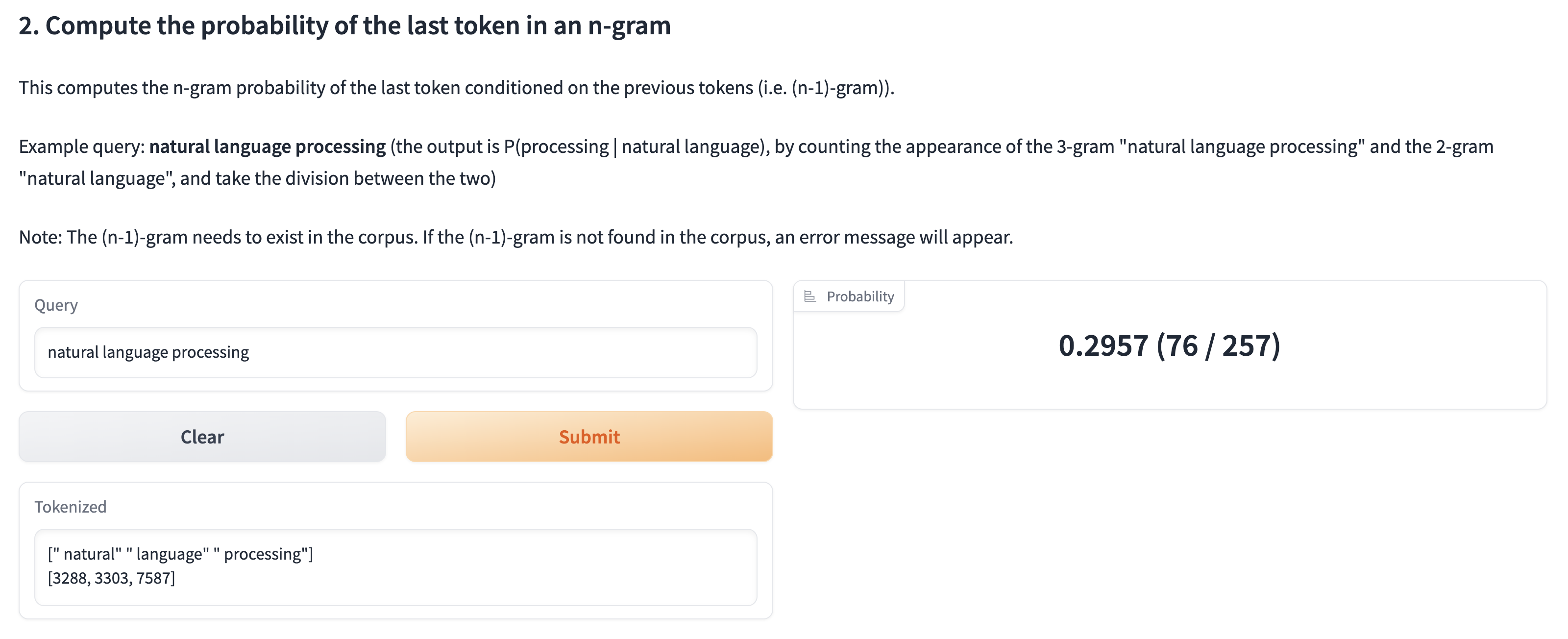Viewport: 1568px width, 639px height.
Task: Click the Probability label text
Action: 859,296
